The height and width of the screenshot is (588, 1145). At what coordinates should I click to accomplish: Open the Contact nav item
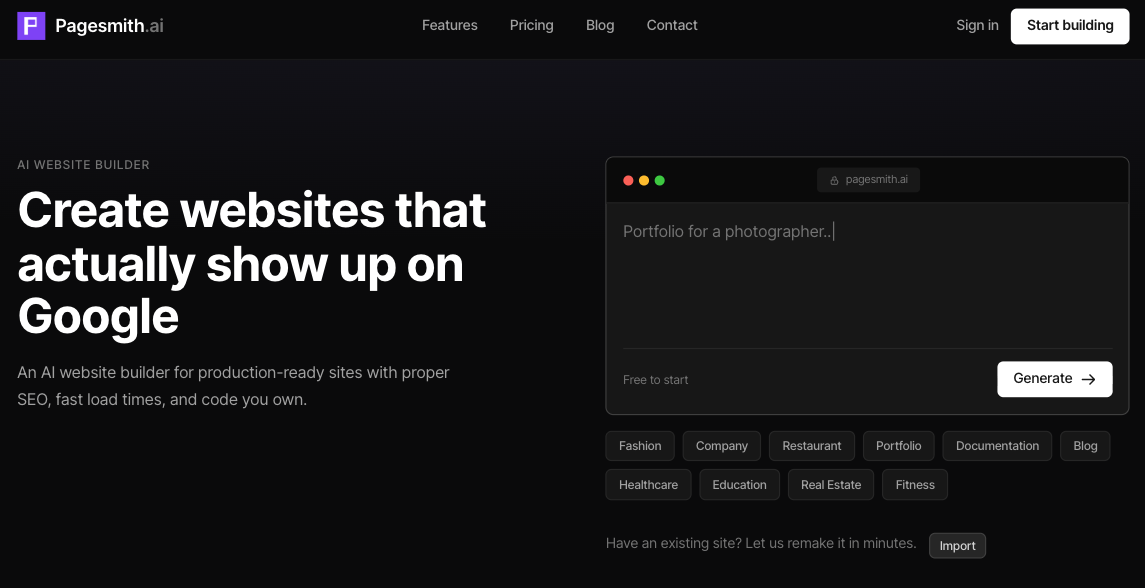tap(672, 26)
